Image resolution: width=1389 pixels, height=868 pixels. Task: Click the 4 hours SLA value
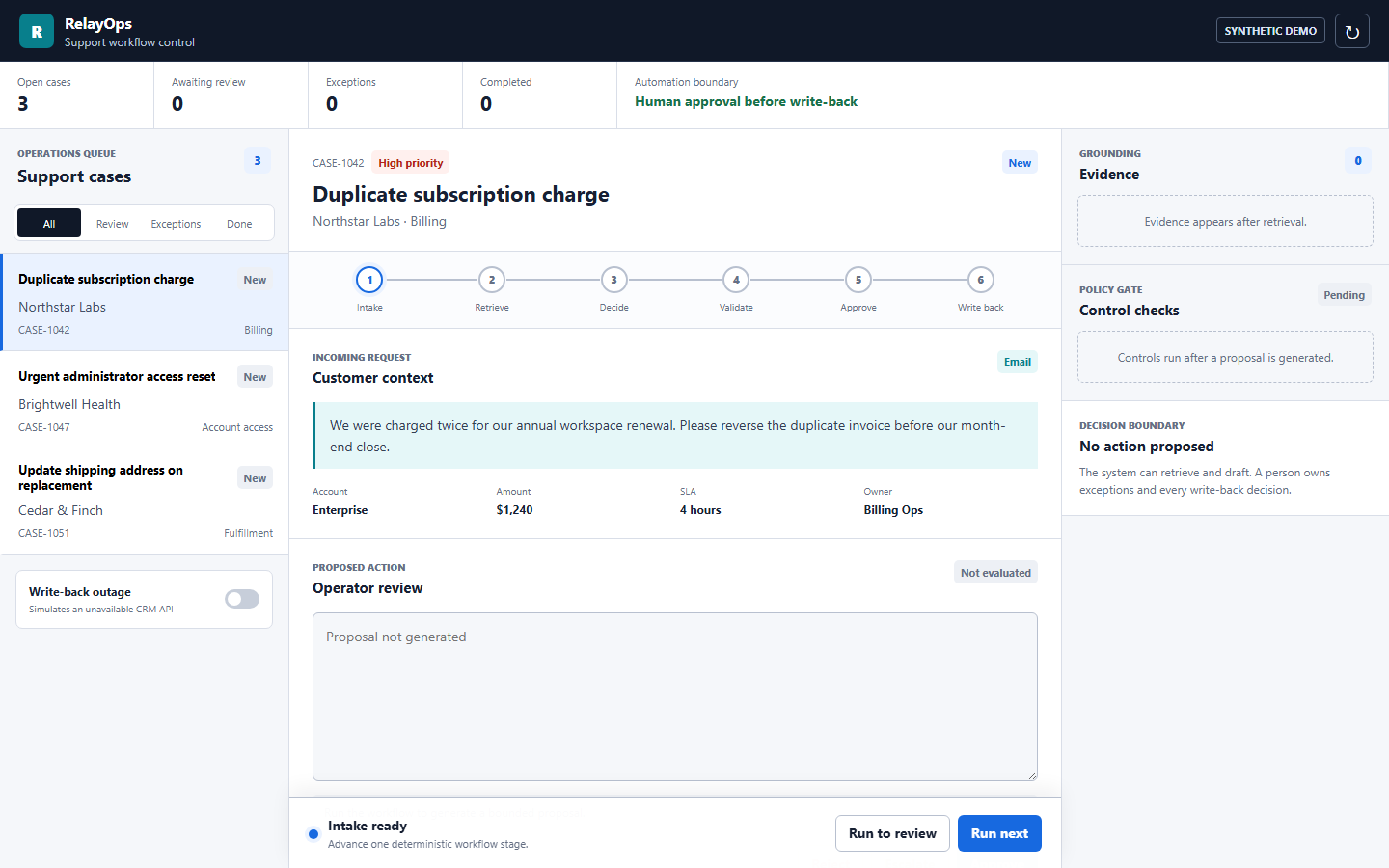[x=700, y=510]
